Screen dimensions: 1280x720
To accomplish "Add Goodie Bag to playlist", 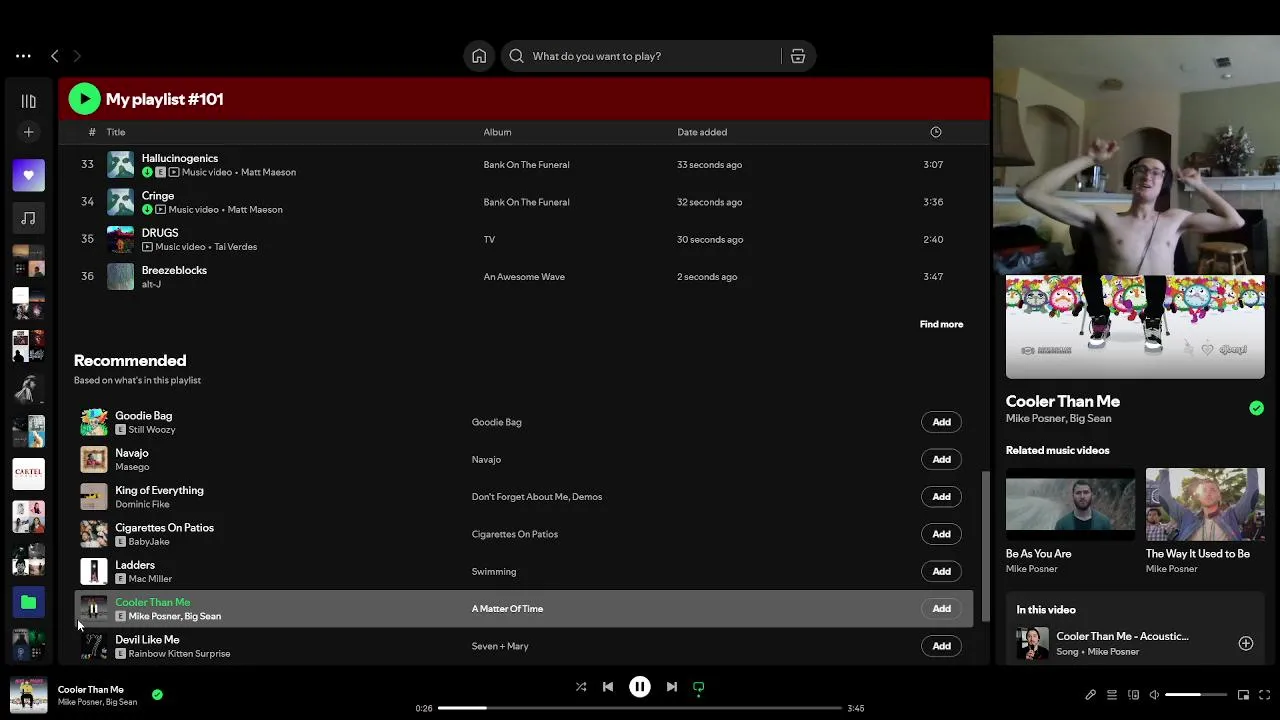I will pyautogui.click(x=942, y=422).
